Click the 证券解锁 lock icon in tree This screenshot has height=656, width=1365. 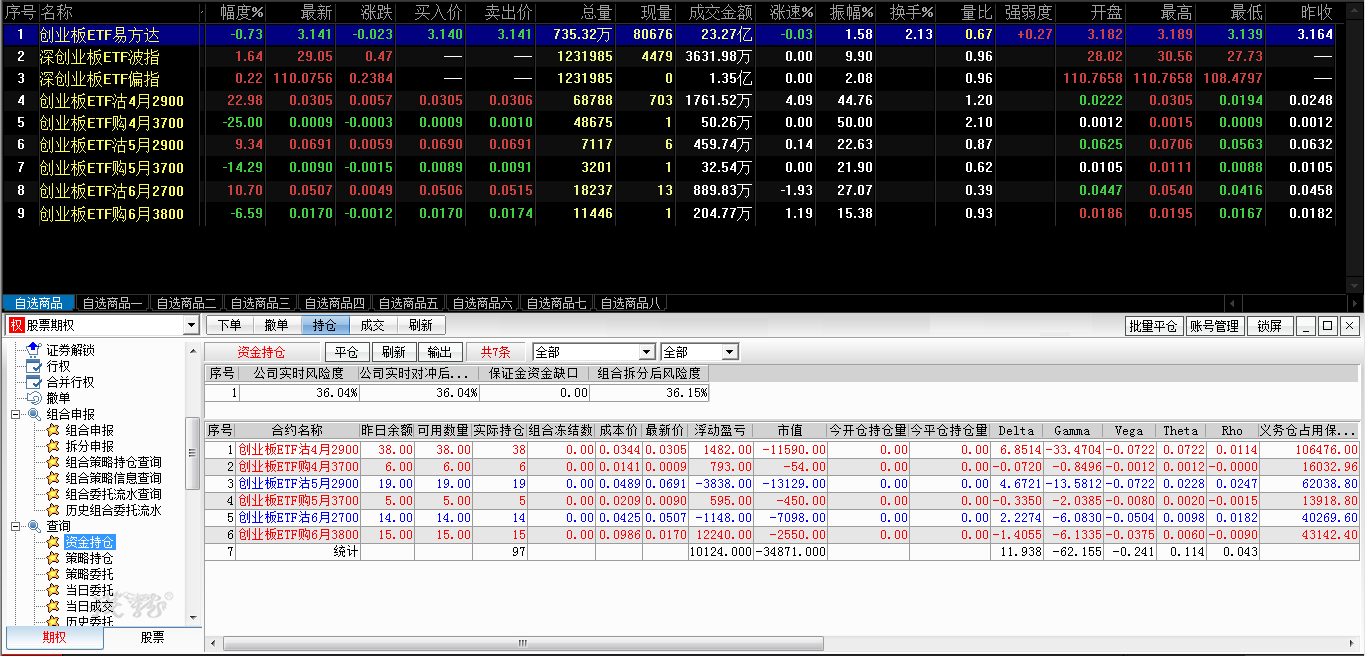point(34,350)
